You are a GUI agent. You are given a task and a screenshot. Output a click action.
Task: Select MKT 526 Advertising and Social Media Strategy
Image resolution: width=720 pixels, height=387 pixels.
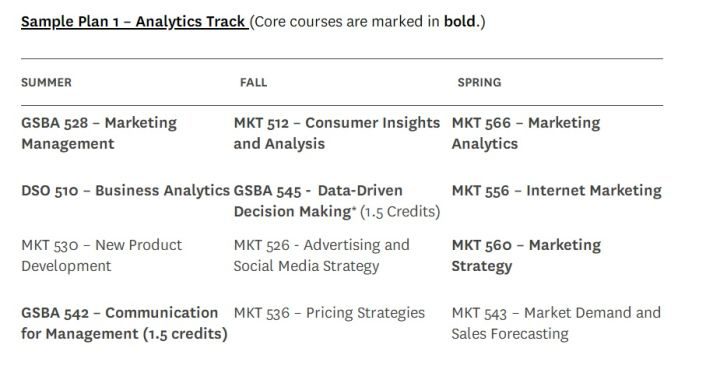pyautogui.click(x=321, y=255)
